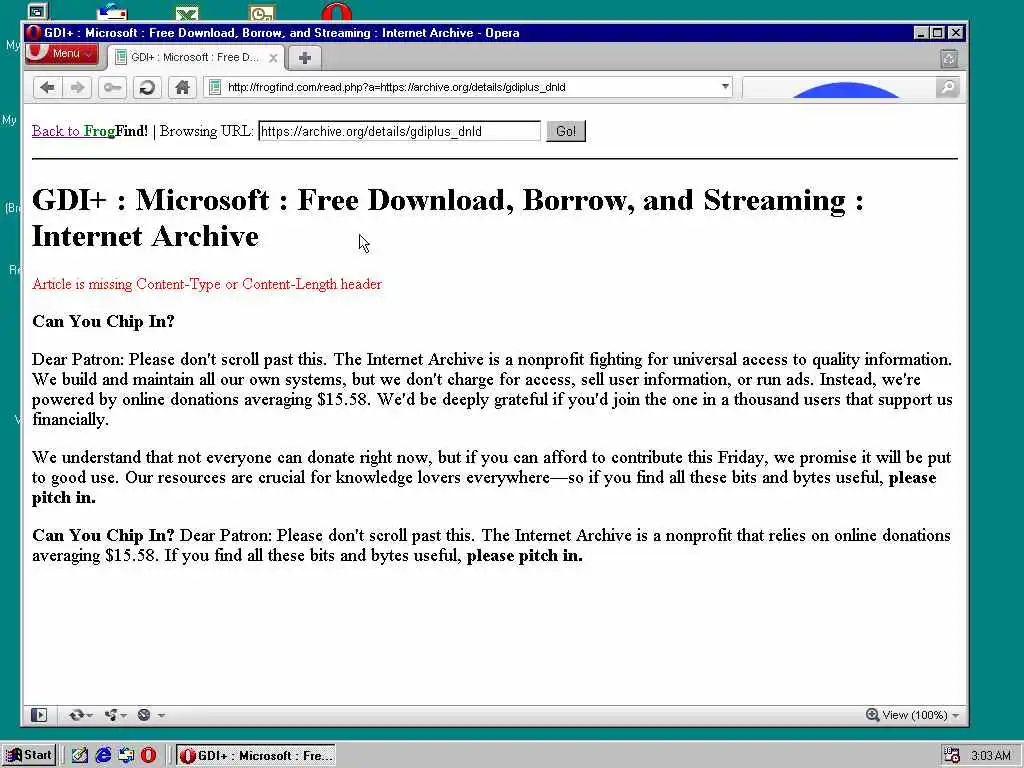Image resolution: width=1024 pixels, height=768 pixels.
Task: Click the task scheduler tray icon
Action: coord(952,755)
